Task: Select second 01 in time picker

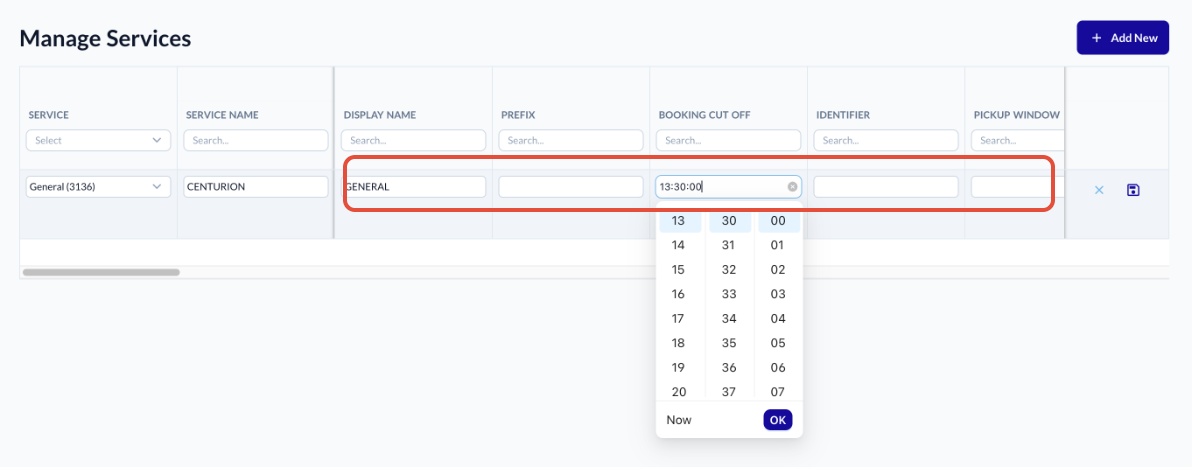Action: tap(778, 245)
